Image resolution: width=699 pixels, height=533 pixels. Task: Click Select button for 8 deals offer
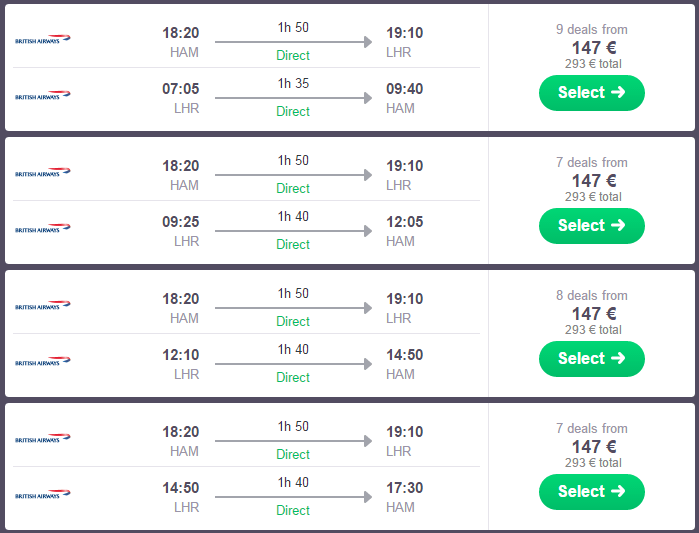click(591, 359)
